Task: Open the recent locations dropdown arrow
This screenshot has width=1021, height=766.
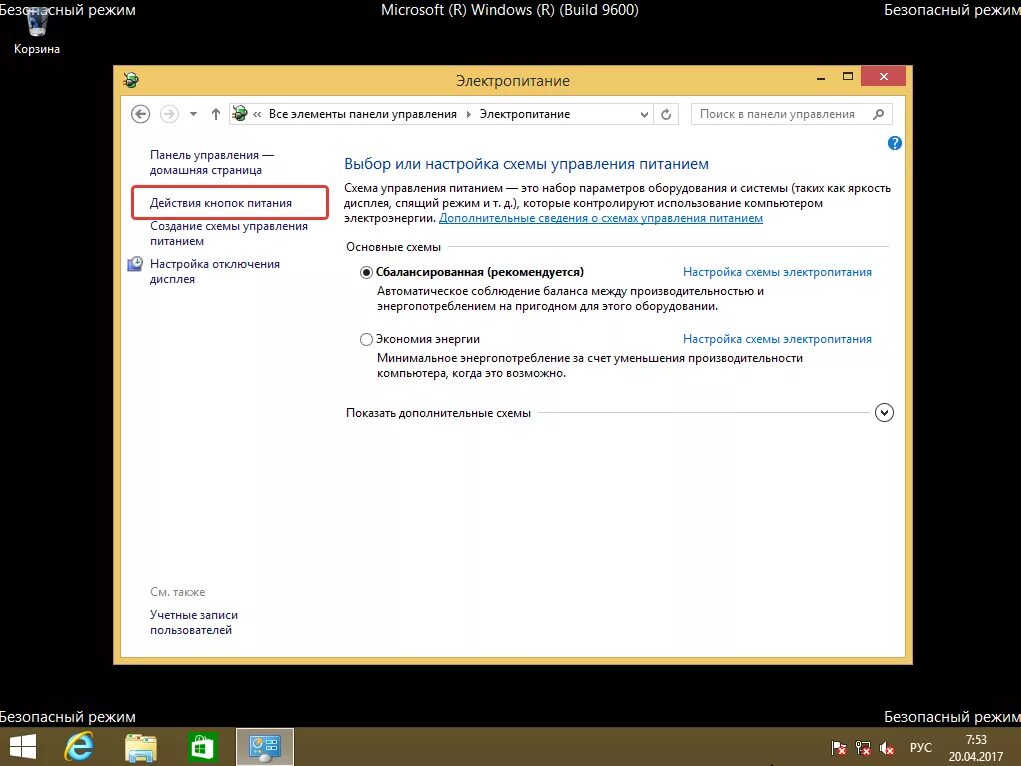Action: tap(193, 114)
